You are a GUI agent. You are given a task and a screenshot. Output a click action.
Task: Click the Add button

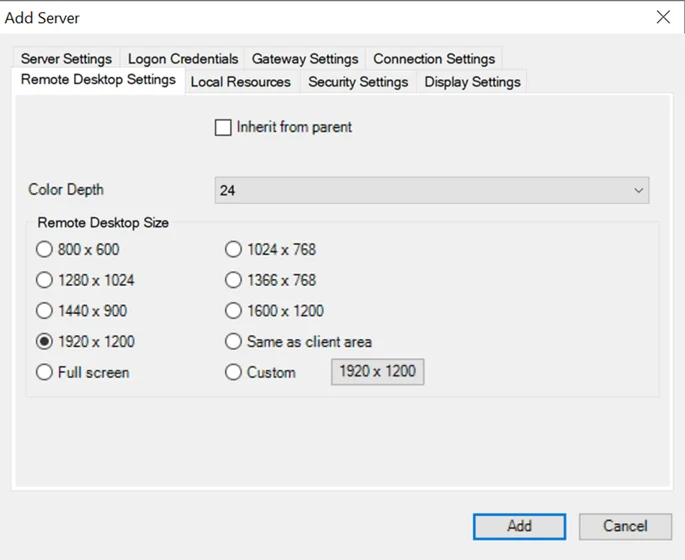tap(519, 526)
